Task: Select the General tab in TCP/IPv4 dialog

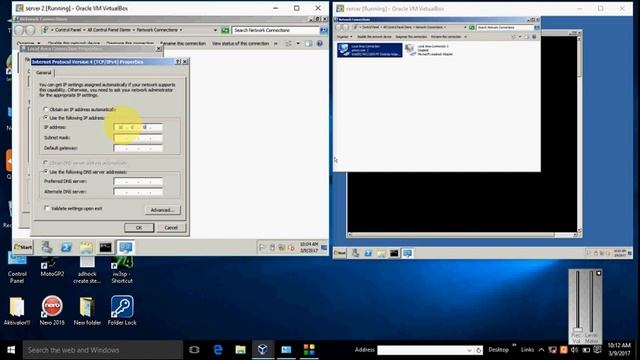Action: pos(44,73)
